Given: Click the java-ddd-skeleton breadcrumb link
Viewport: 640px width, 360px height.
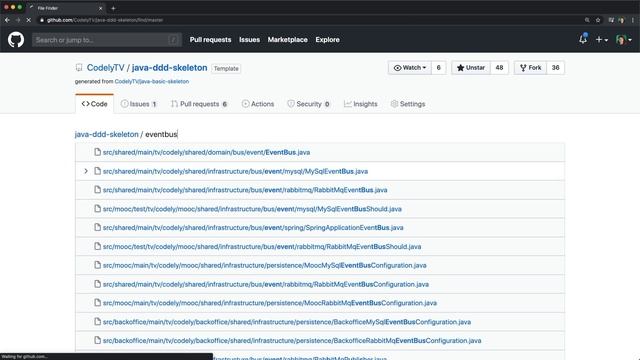Looking at the screenshot, I should 107,134.
